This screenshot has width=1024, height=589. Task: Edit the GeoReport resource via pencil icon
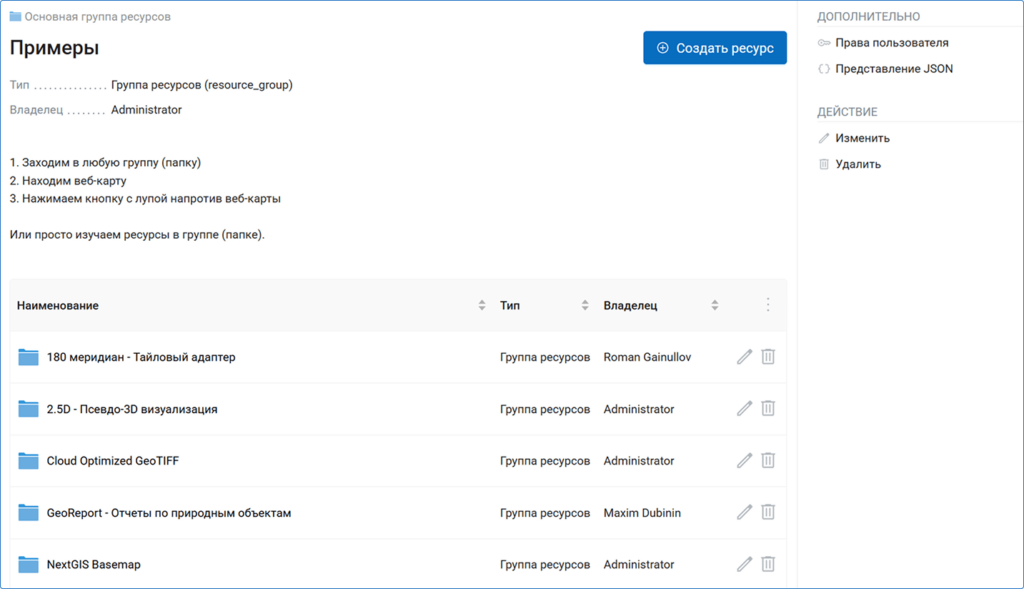[744, 512]
